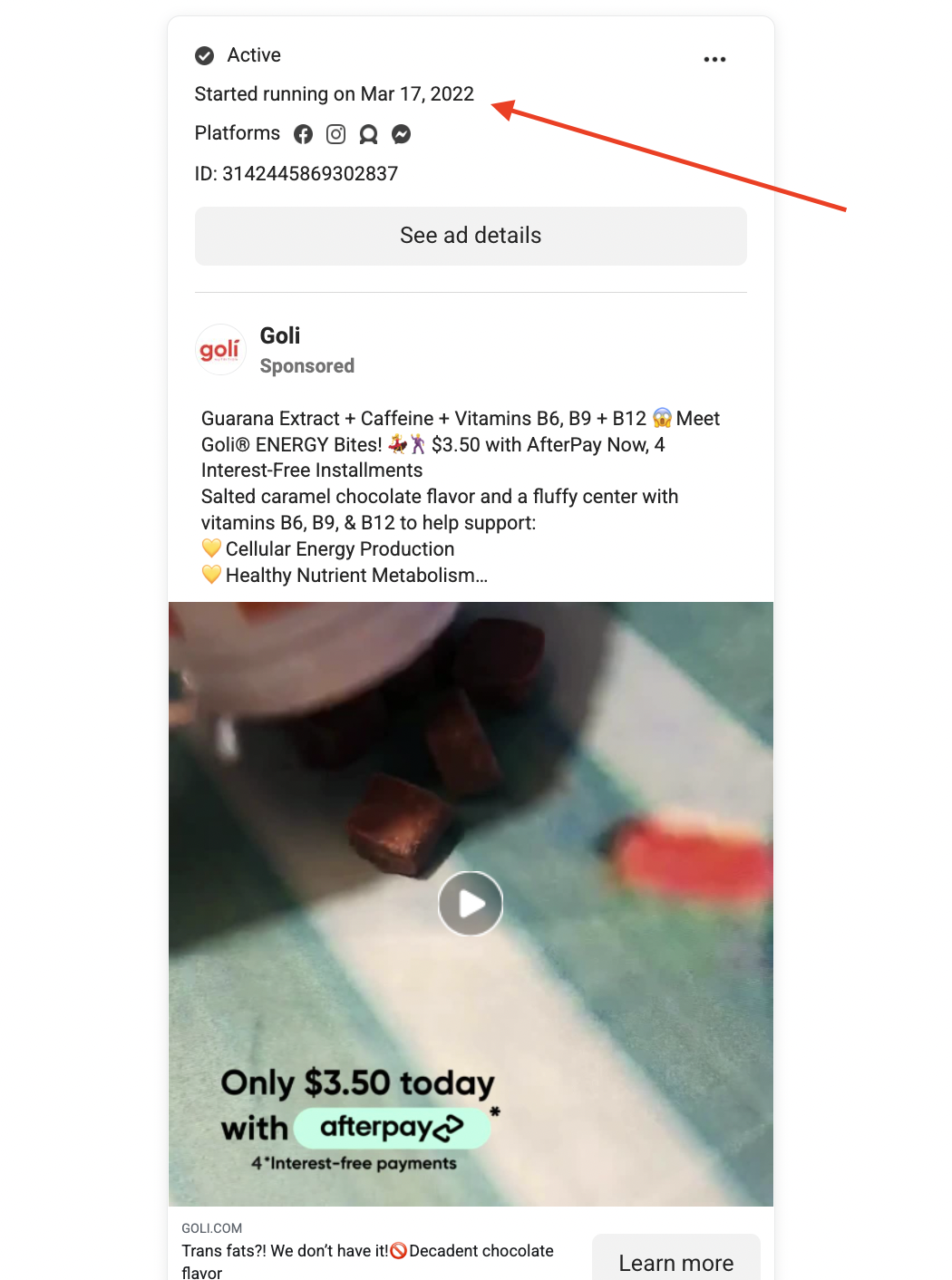
Task: Click the Active status checkmark icon
Action: pyautogui.click(x=205, y=56)
